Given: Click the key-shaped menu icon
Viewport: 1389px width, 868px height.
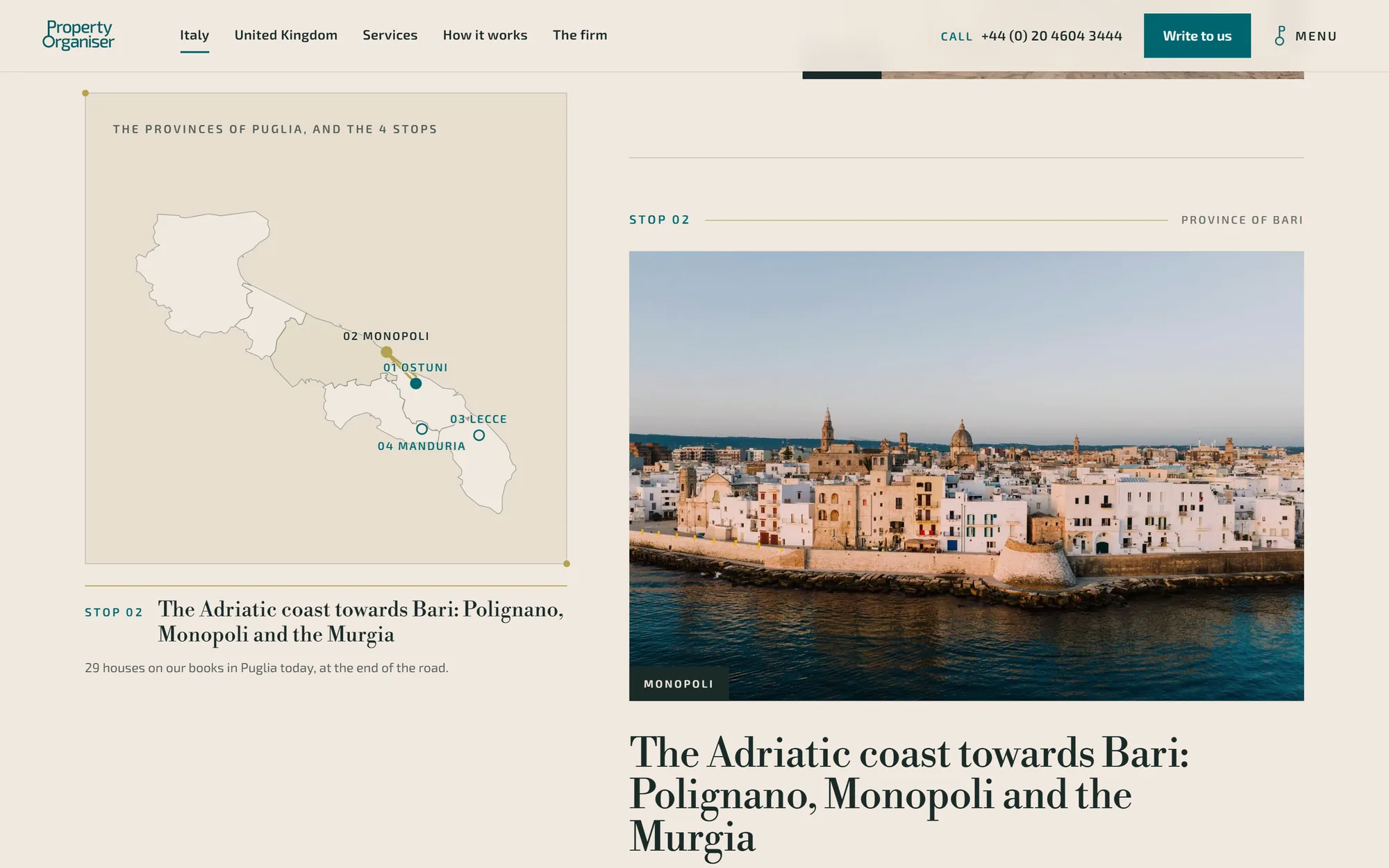Looking at the screenshot, I should click(1280, 35).
